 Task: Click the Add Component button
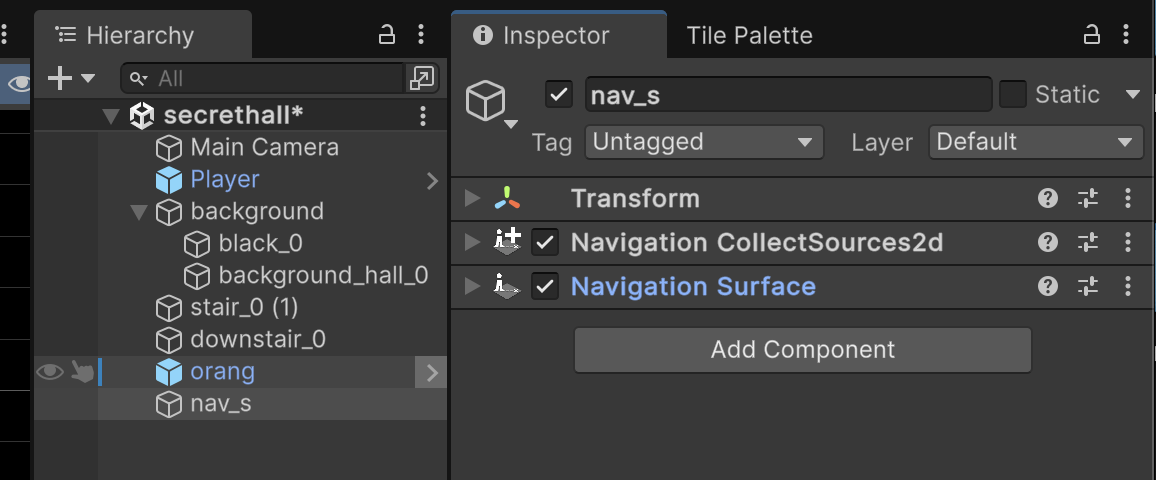(802, 350)
